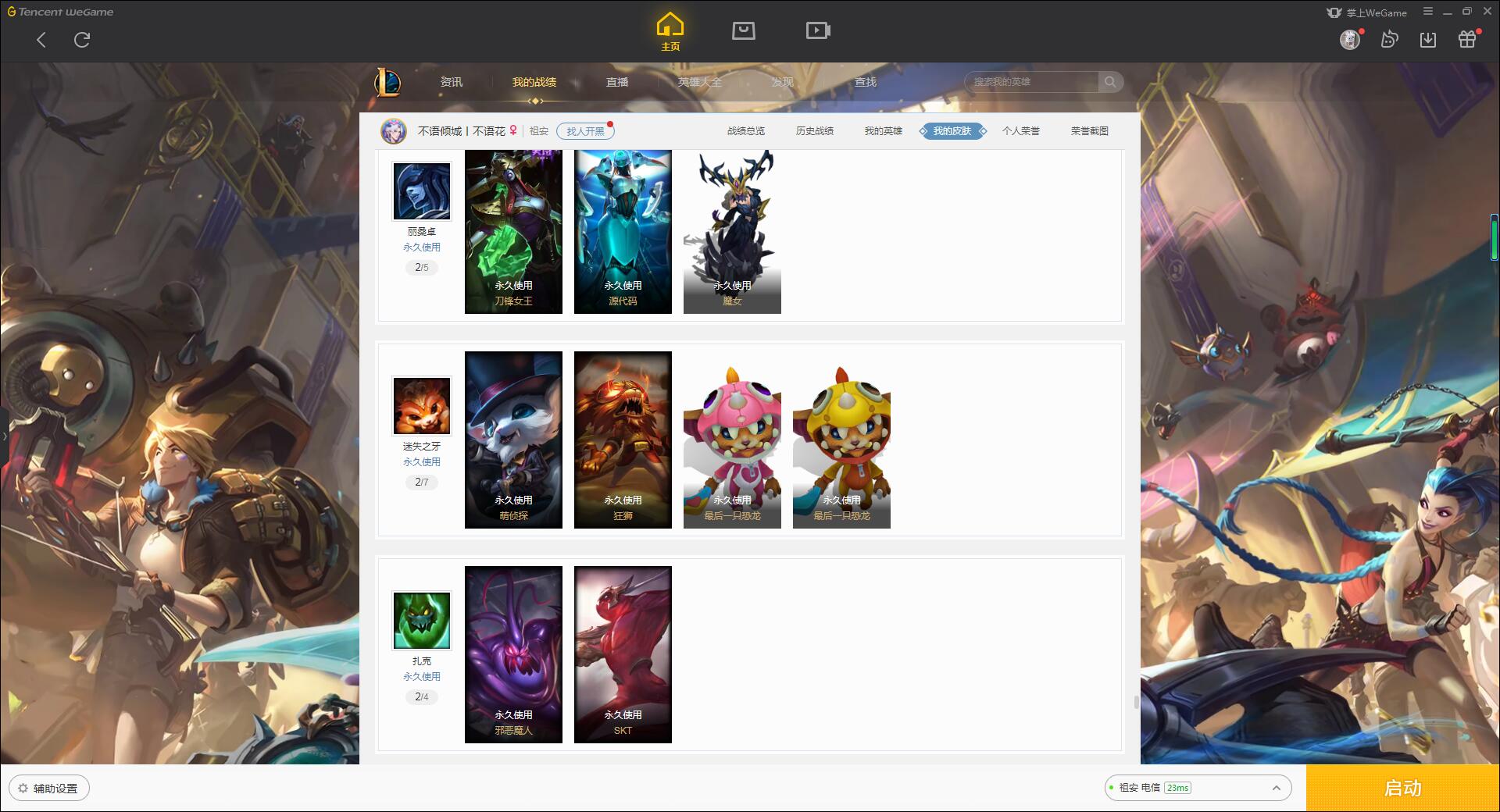Viewport: 1500px width, 812px height.
Task: Open the 我的英雄 sub-tab
Action: 884,131
